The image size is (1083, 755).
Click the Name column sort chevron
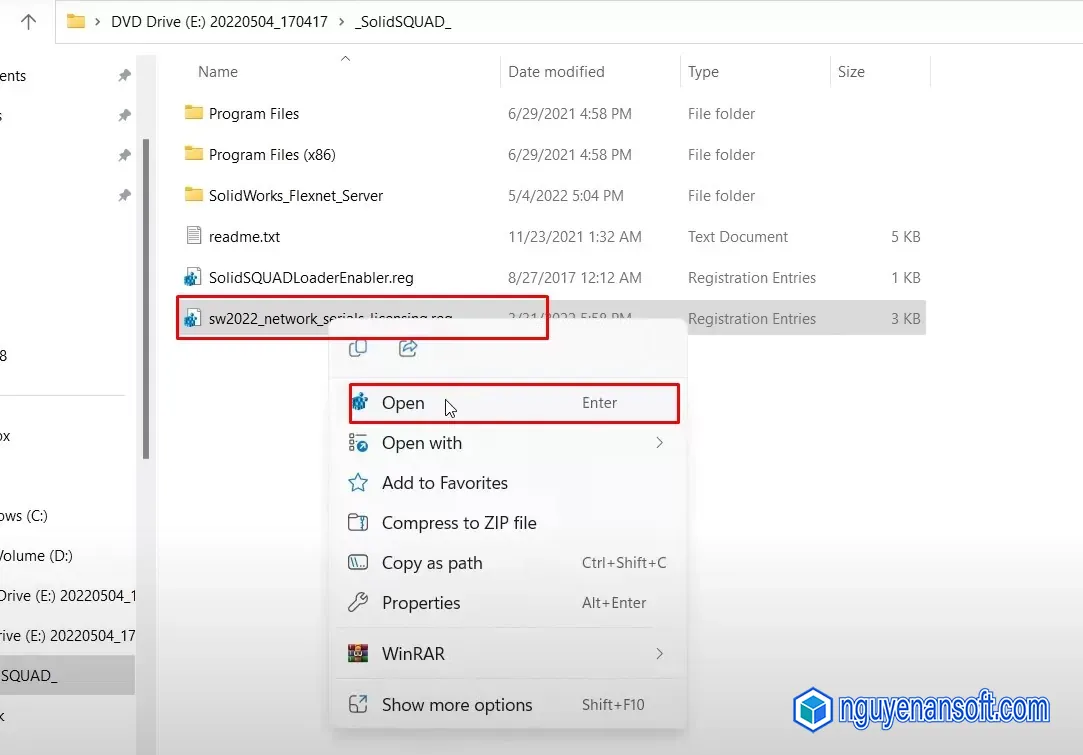pos(345,58)
